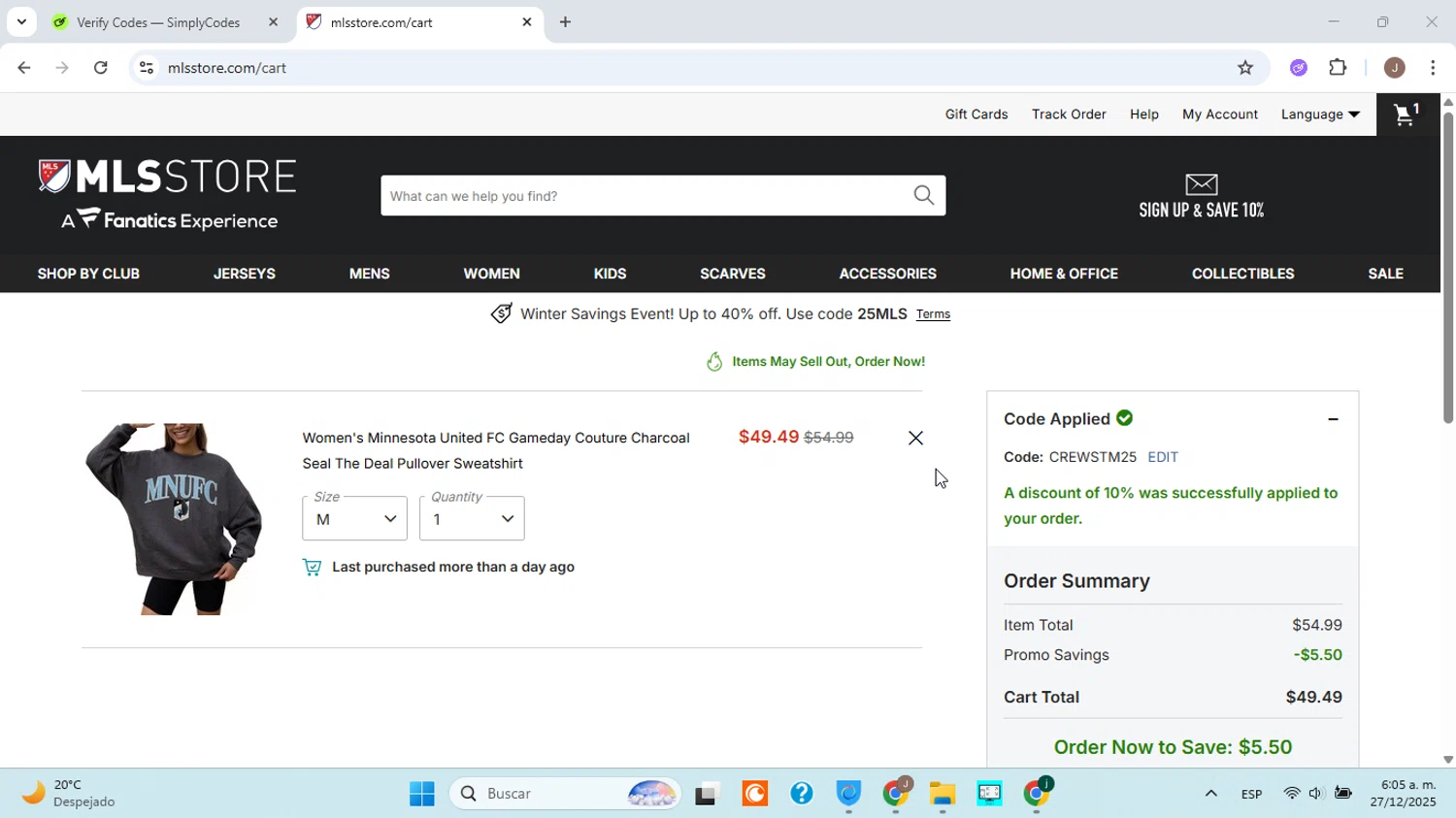Open the Sale menu
1456x818 pixels.
[x=1386, y=274]
